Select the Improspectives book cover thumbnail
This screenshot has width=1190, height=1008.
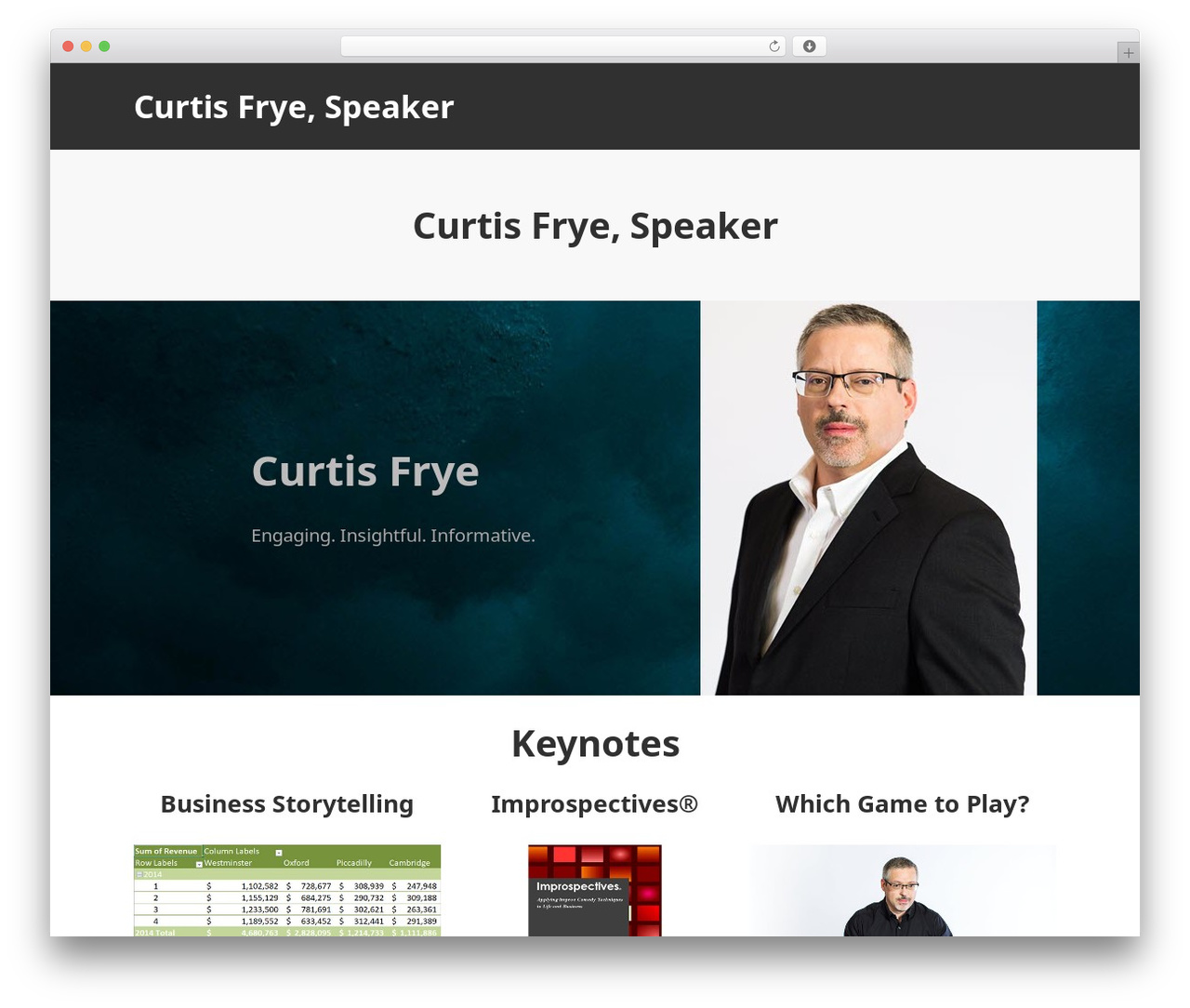595,891
